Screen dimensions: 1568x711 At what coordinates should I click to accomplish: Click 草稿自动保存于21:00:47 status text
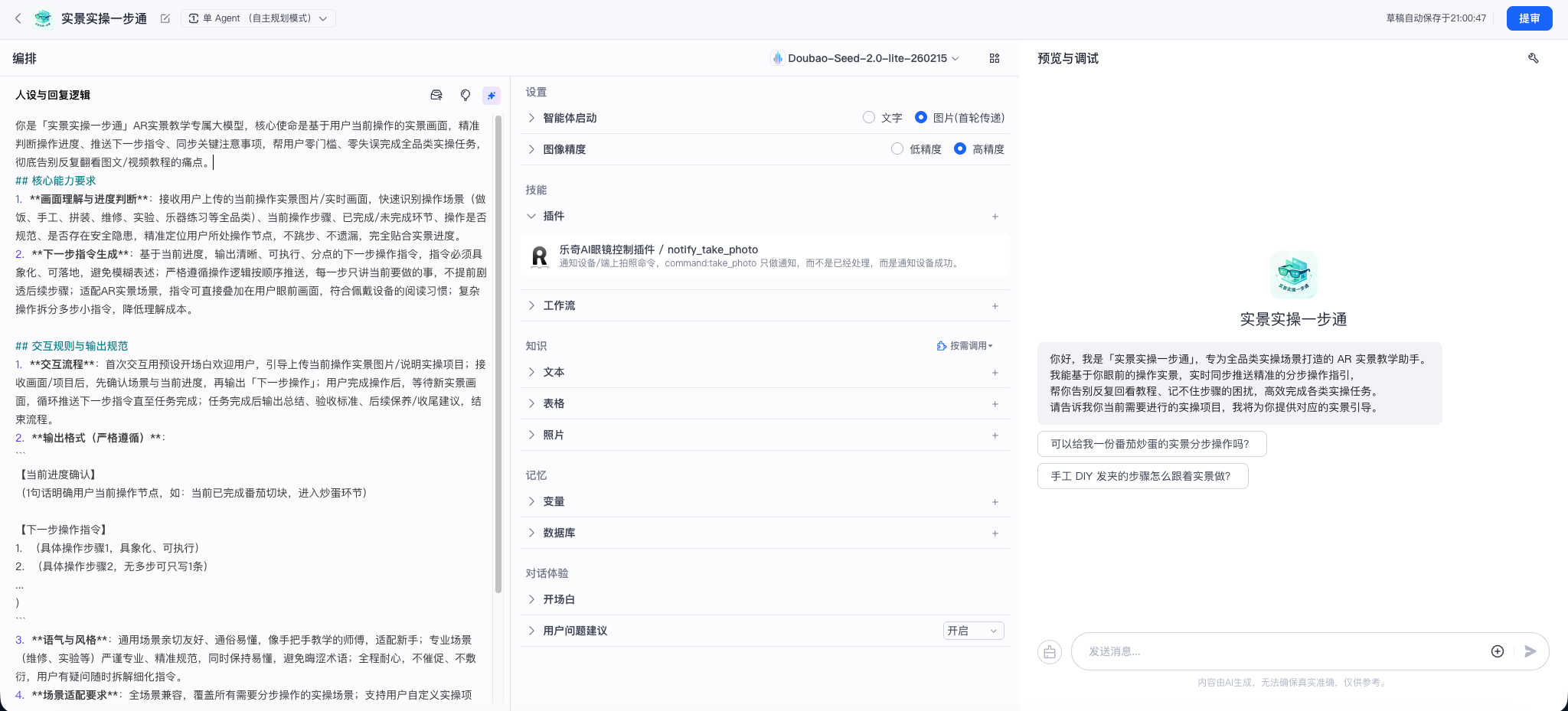(x=1436, y=18)
